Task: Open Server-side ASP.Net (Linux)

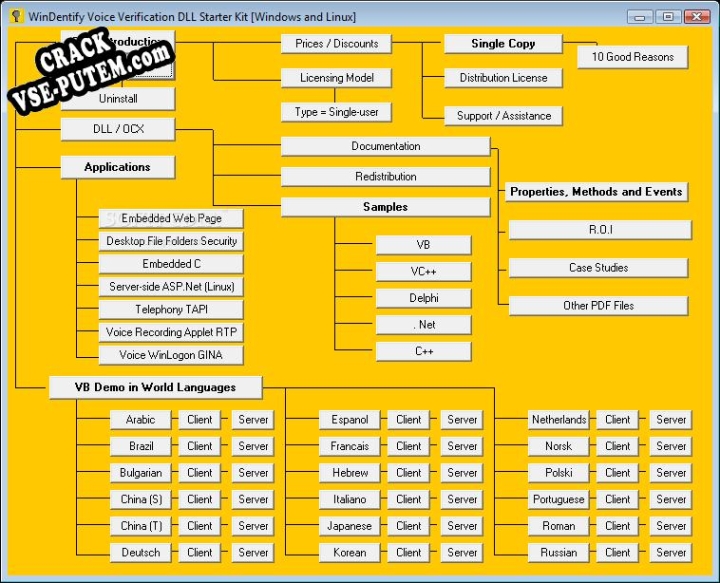Action: 171,287
